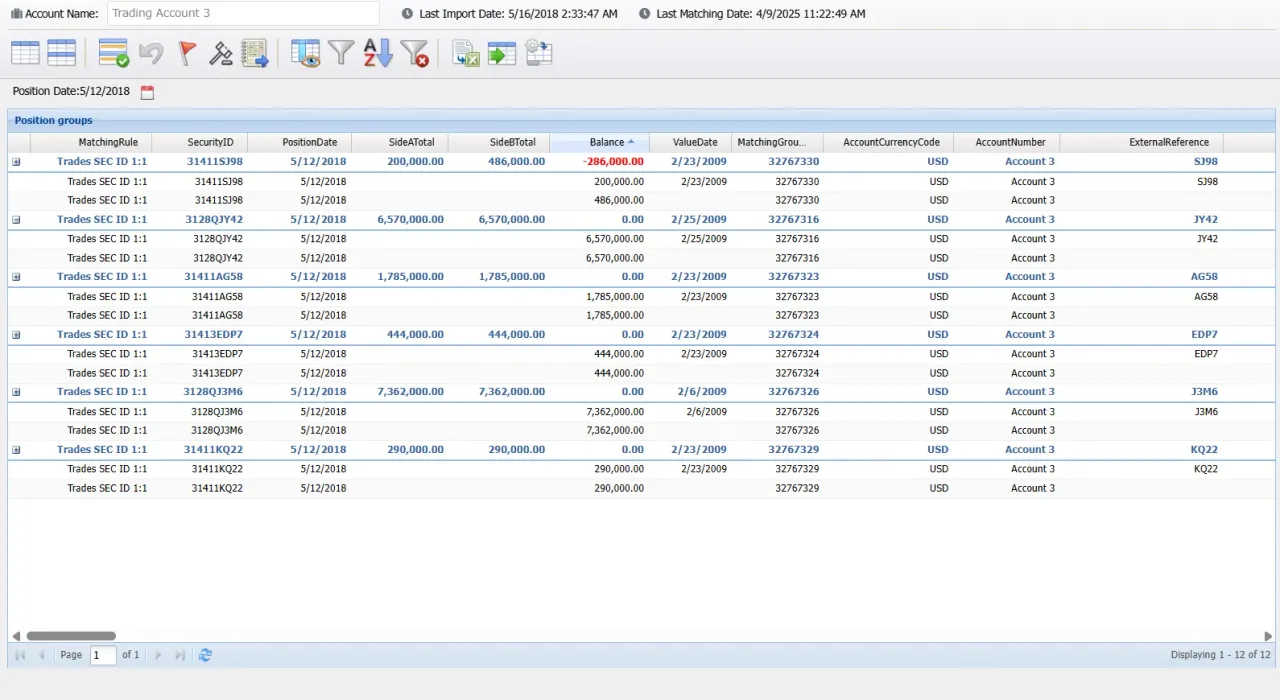Screen dimensions: 1280x700
Task: Click the clock icon beside Last Matching Date
Action: pyautogui.click(x=644, y=14)
